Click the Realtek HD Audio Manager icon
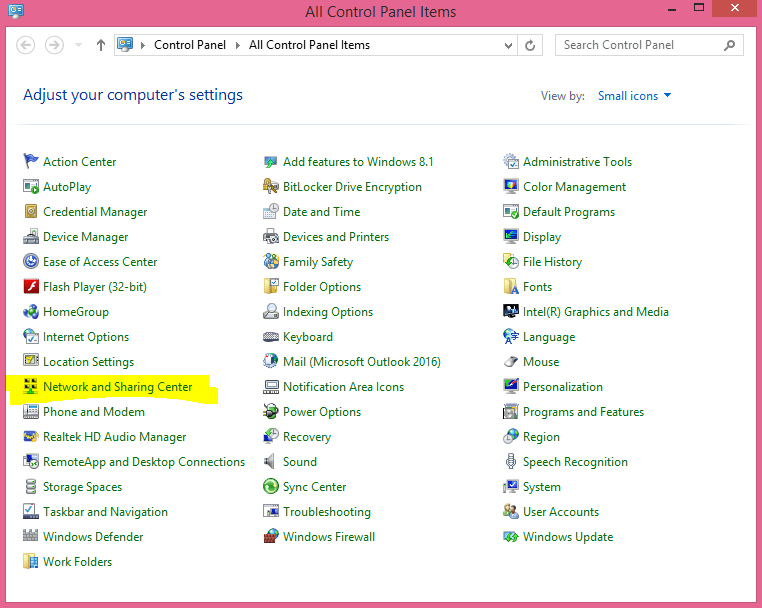762x608 pixels. click(31, 436)
